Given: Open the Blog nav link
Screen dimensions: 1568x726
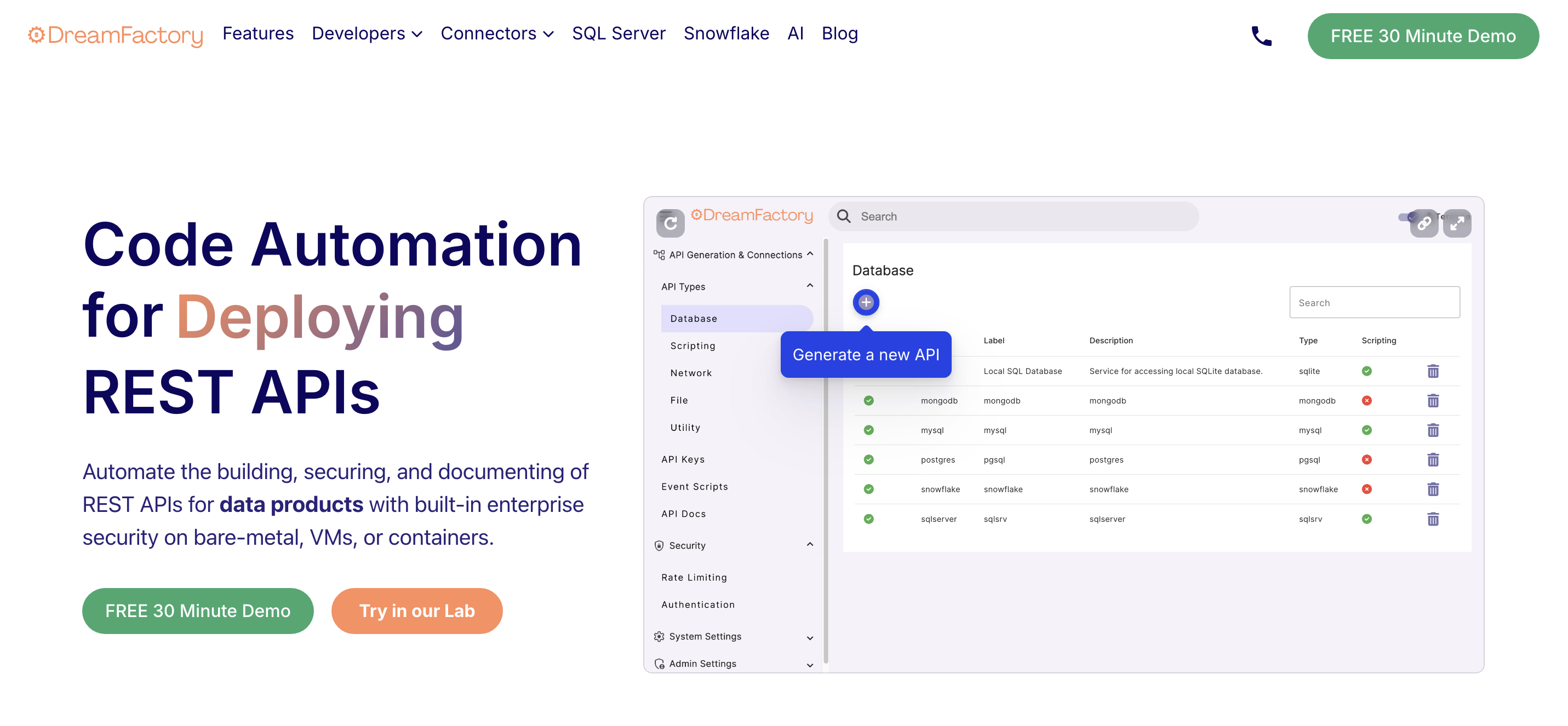Looking at the screenshot, I should (x=839, y=33).
